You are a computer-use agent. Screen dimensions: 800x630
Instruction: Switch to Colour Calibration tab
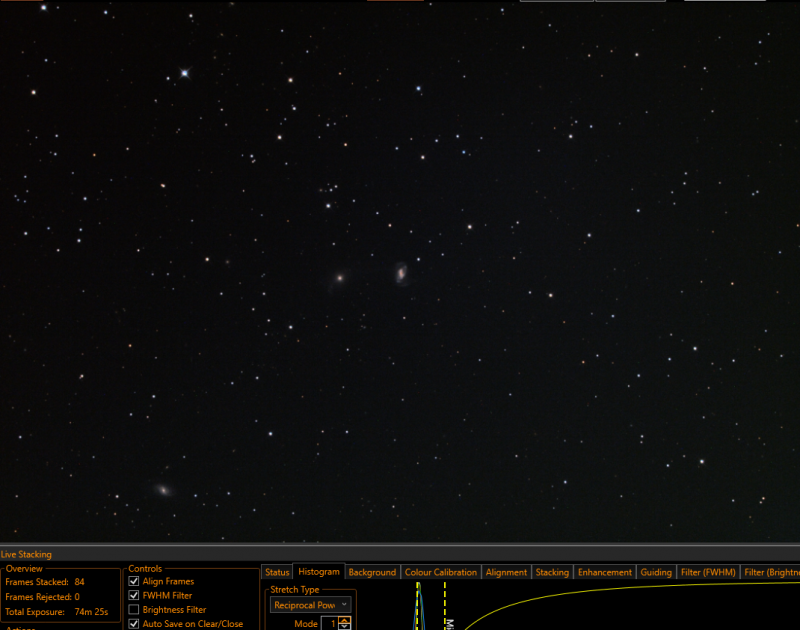click(x=440, y=572)
